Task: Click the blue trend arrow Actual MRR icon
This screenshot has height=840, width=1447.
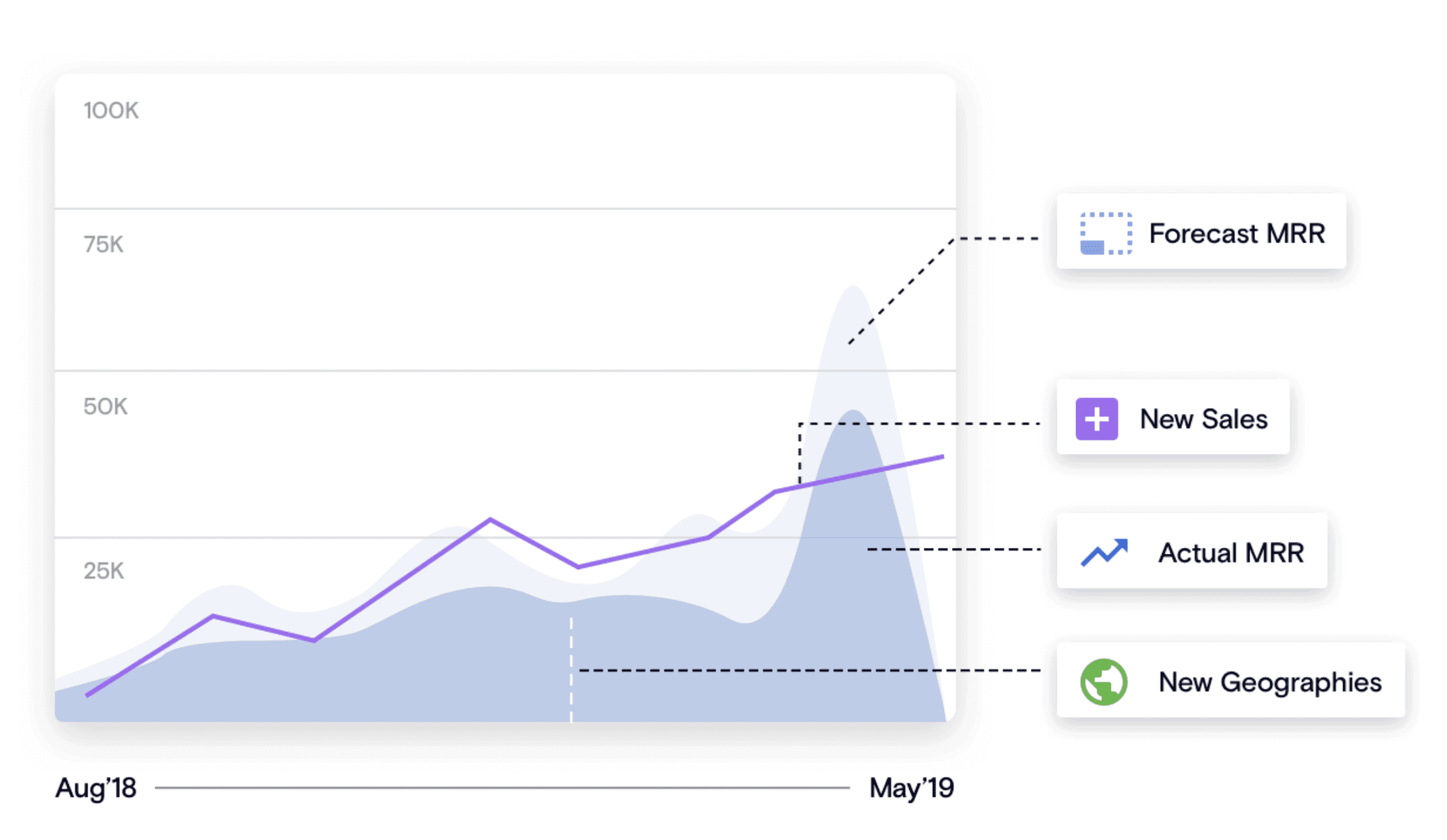Action: pyautogui.click(x=1104, y=552)
